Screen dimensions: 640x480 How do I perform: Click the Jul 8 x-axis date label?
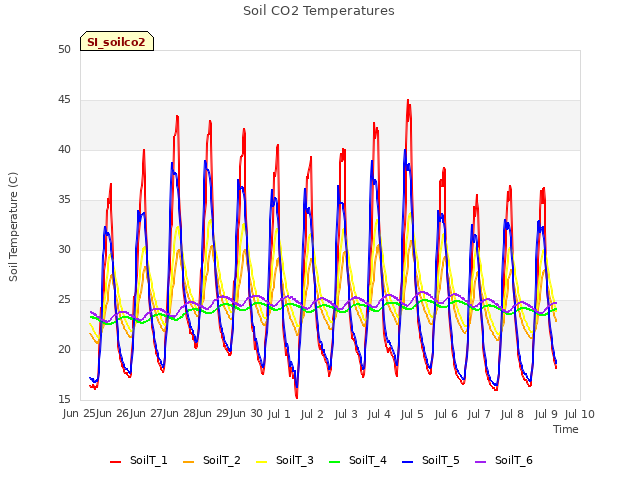pos(512,414)
